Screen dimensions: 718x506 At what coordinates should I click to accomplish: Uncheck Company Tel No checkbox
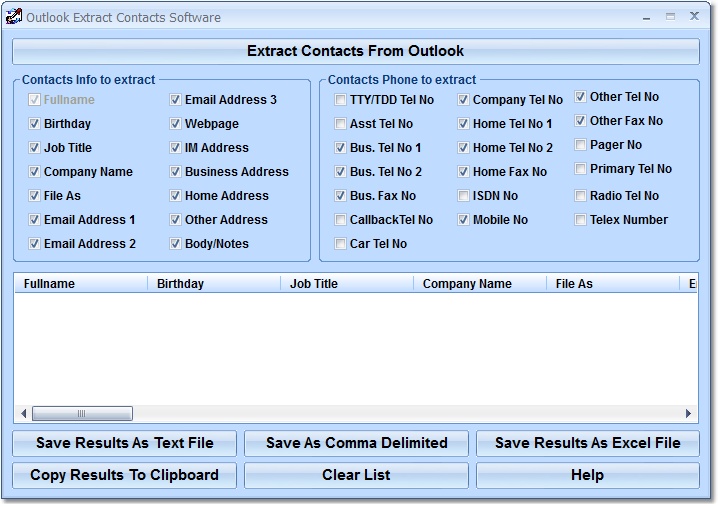[463, 100]
